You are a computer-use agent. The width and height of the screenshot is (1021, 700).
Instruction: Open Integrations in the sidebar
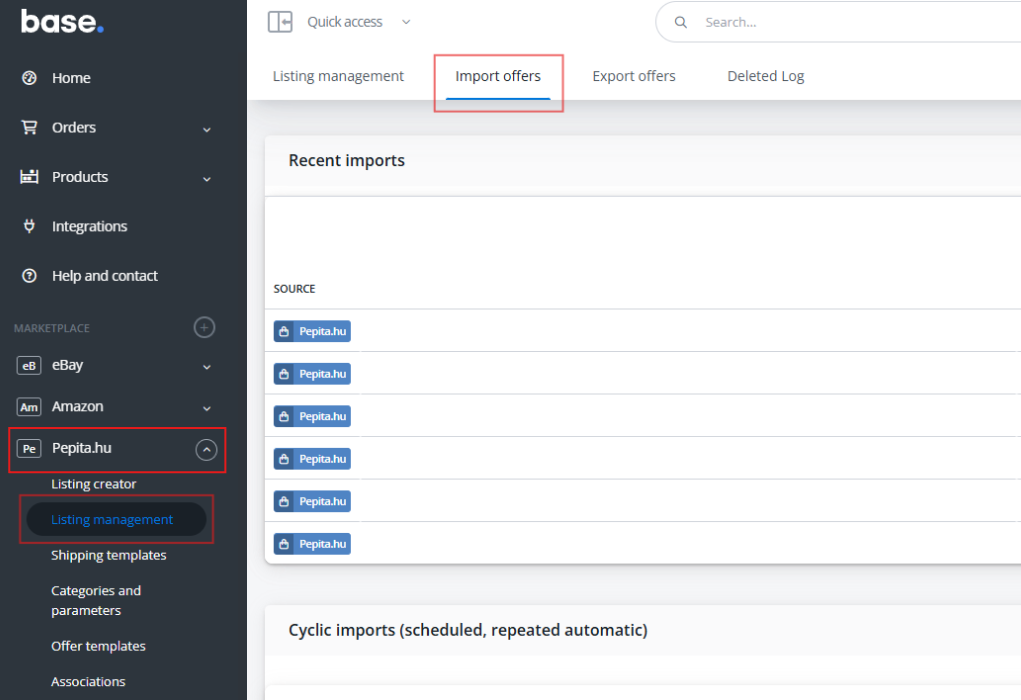tap(89, 227)
